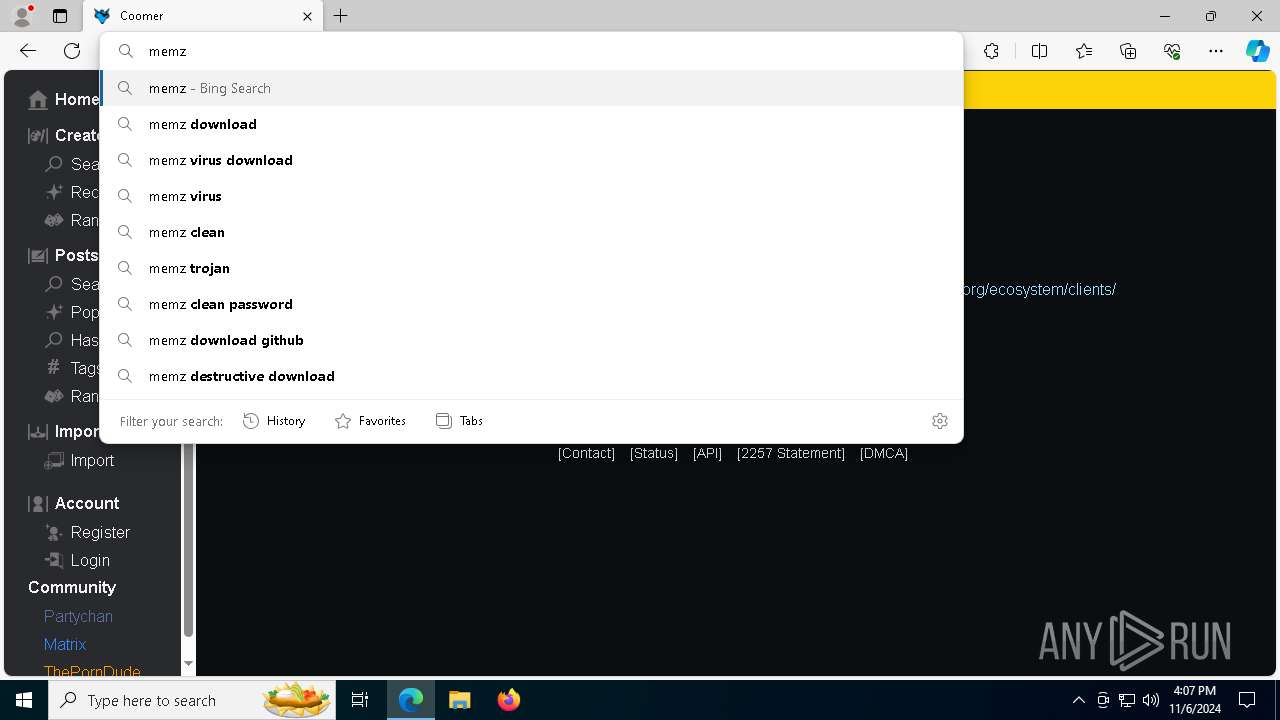Open Browser essentials heart icon

point(1172,51)
